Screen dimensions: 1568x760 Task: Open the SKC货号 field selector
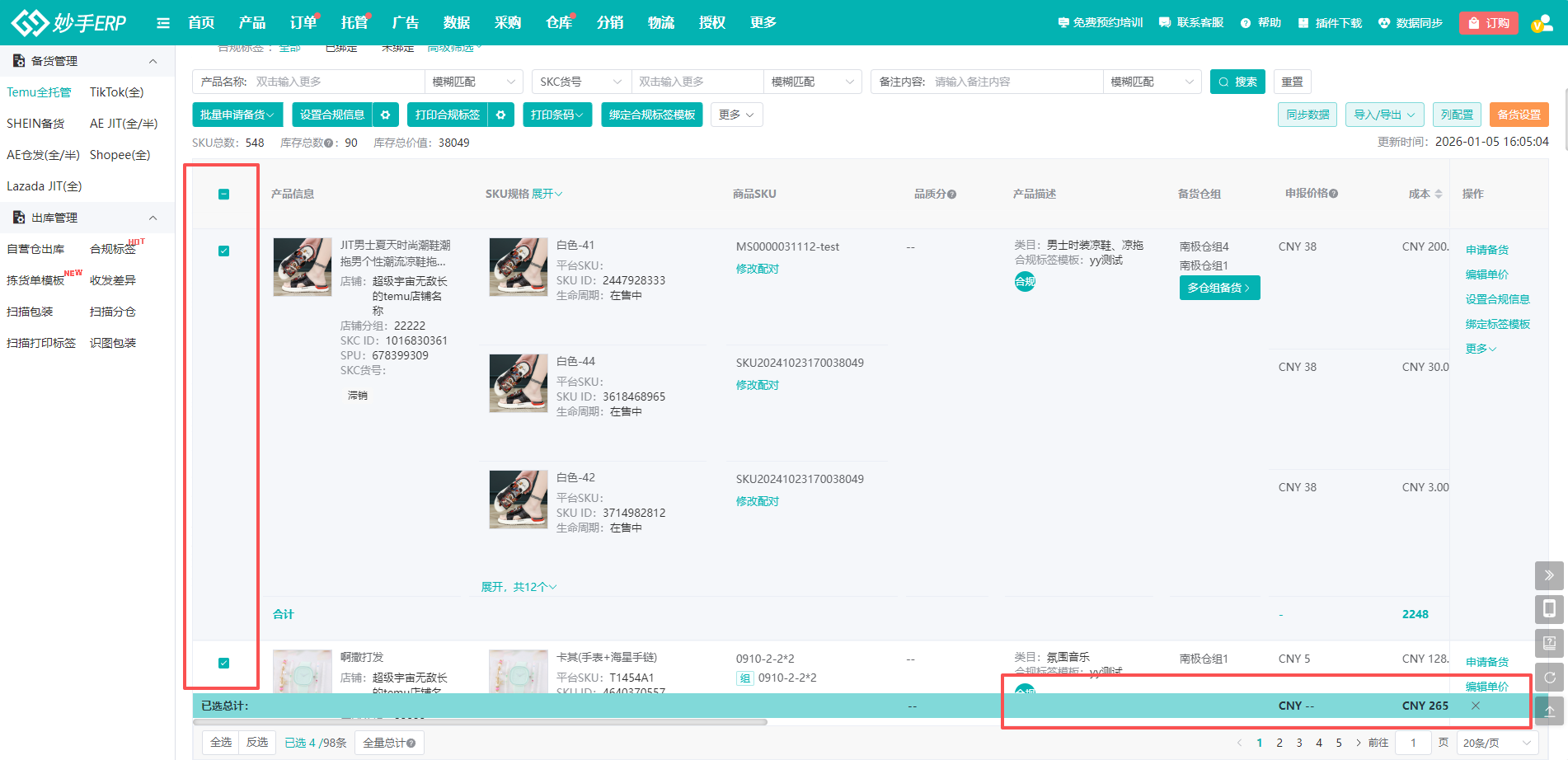580,82
